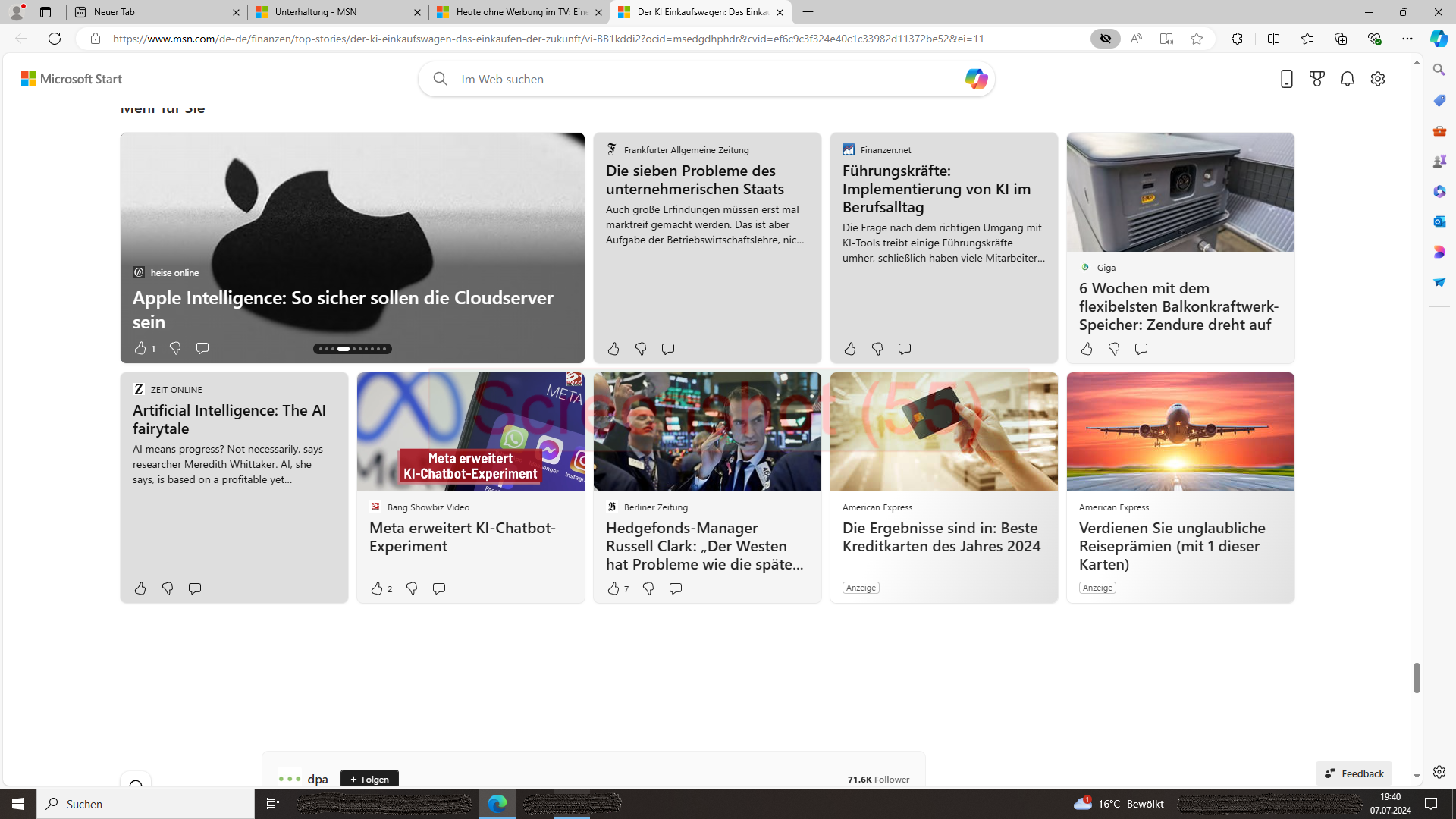This screenshot has width=1456, height=819.
Task: Toggle split screen view in toolbar
Action: [1273, 39]
